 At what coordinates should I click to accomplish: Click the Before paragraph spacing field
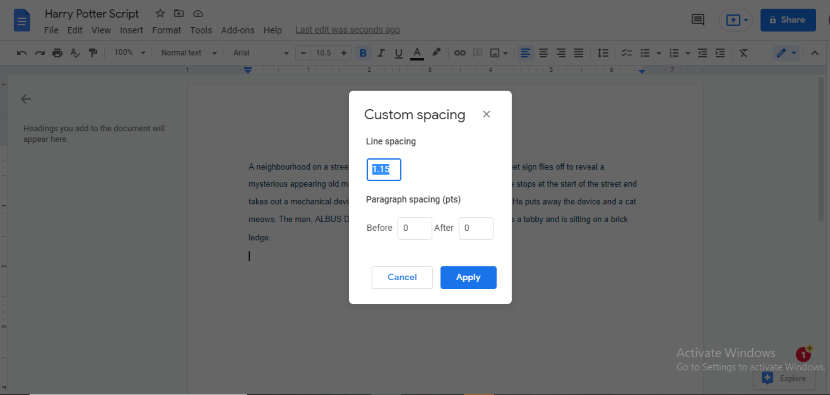414,228
